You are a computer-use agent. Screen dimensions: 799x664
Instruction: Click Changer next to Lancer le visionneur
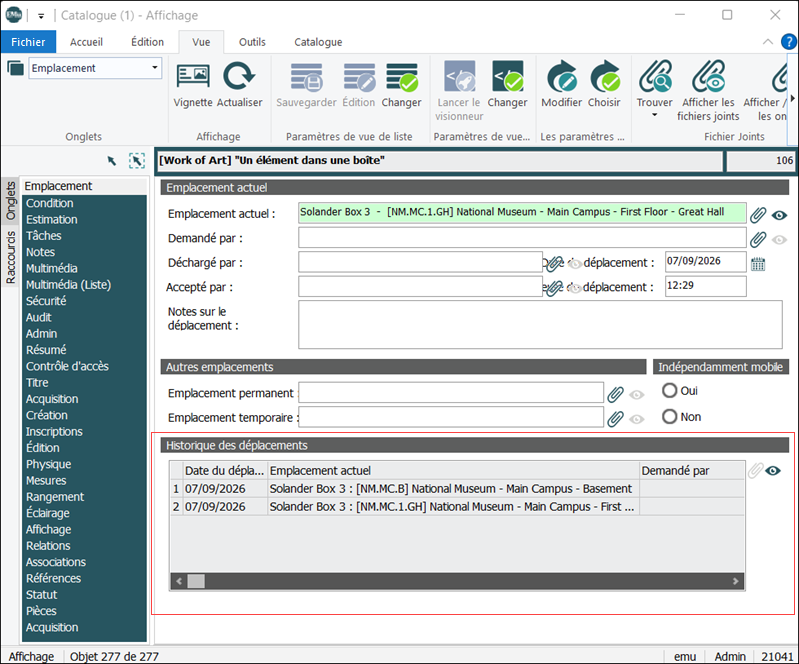(x=508, y=76)
